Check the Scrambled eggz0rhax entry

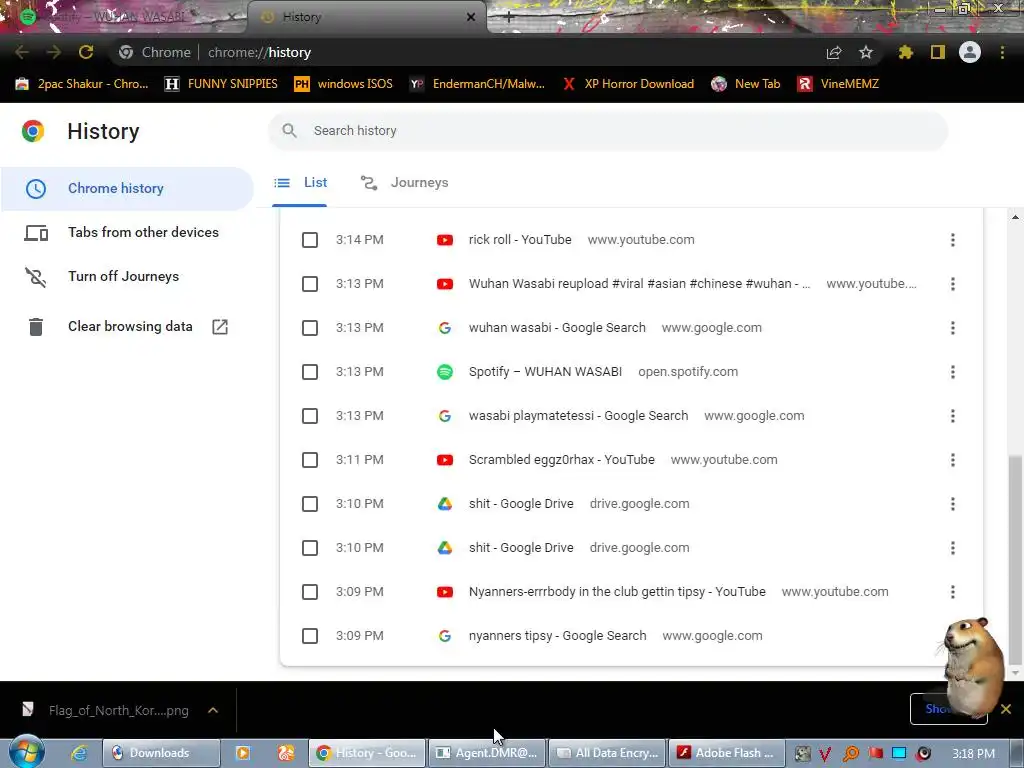click(310, 460)
